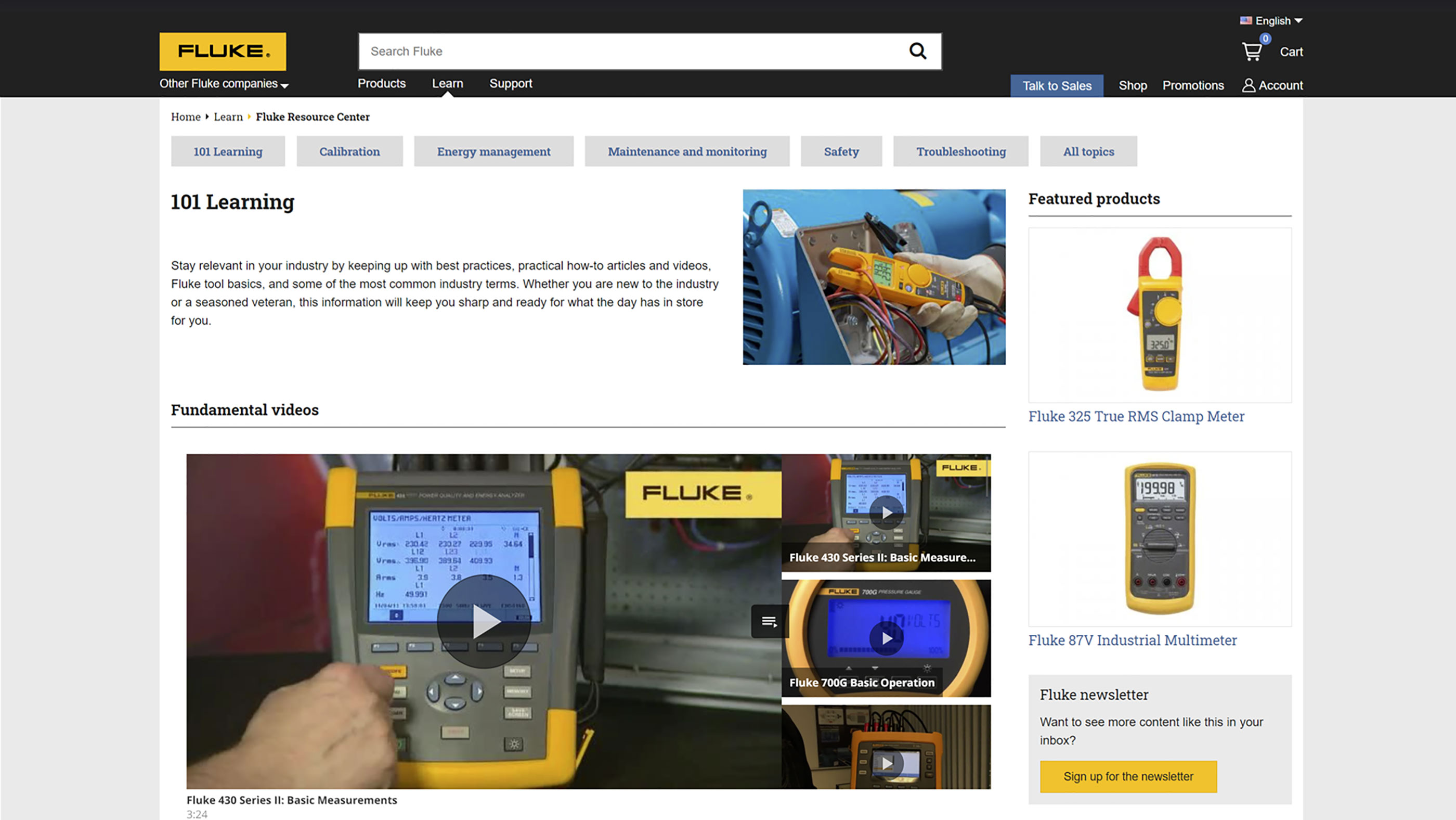Screen dimensions: 1456x820
Task: Click the video title Fluke 430 Series II: Basic Measurements
Action: (x=292, y=800)
